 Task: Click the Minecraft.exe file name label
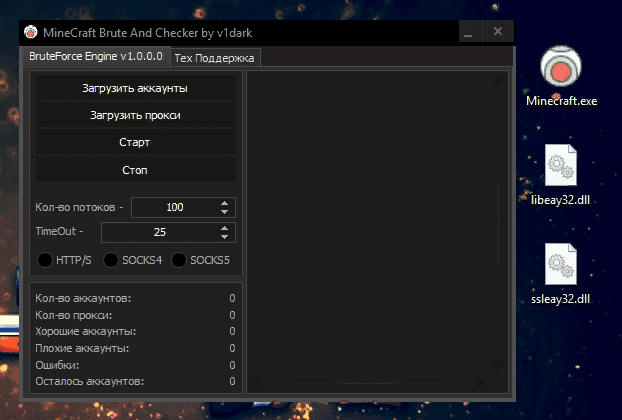(561, 101)
